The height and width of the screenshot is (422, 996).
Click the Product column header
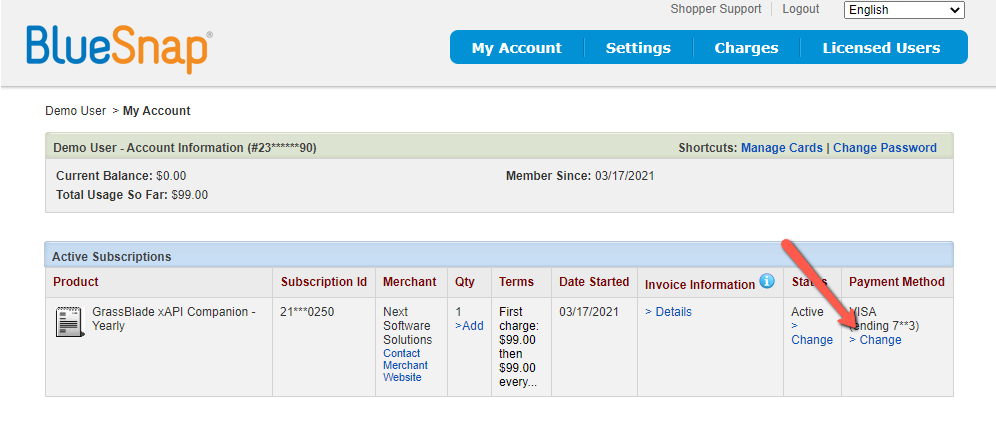tap(76, 282)
